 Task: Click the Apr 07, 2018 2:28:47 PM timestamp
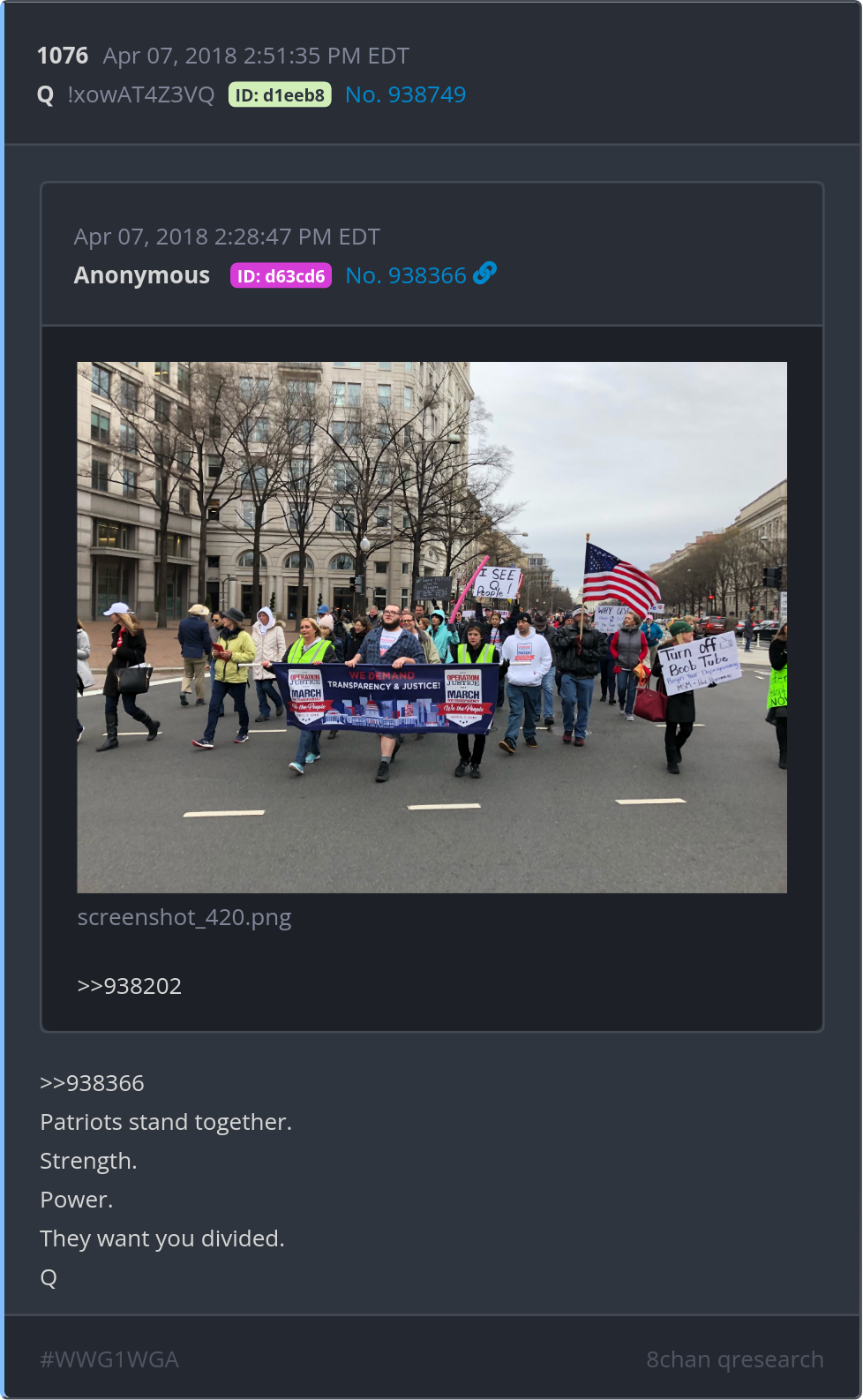(x=227, y=237)
